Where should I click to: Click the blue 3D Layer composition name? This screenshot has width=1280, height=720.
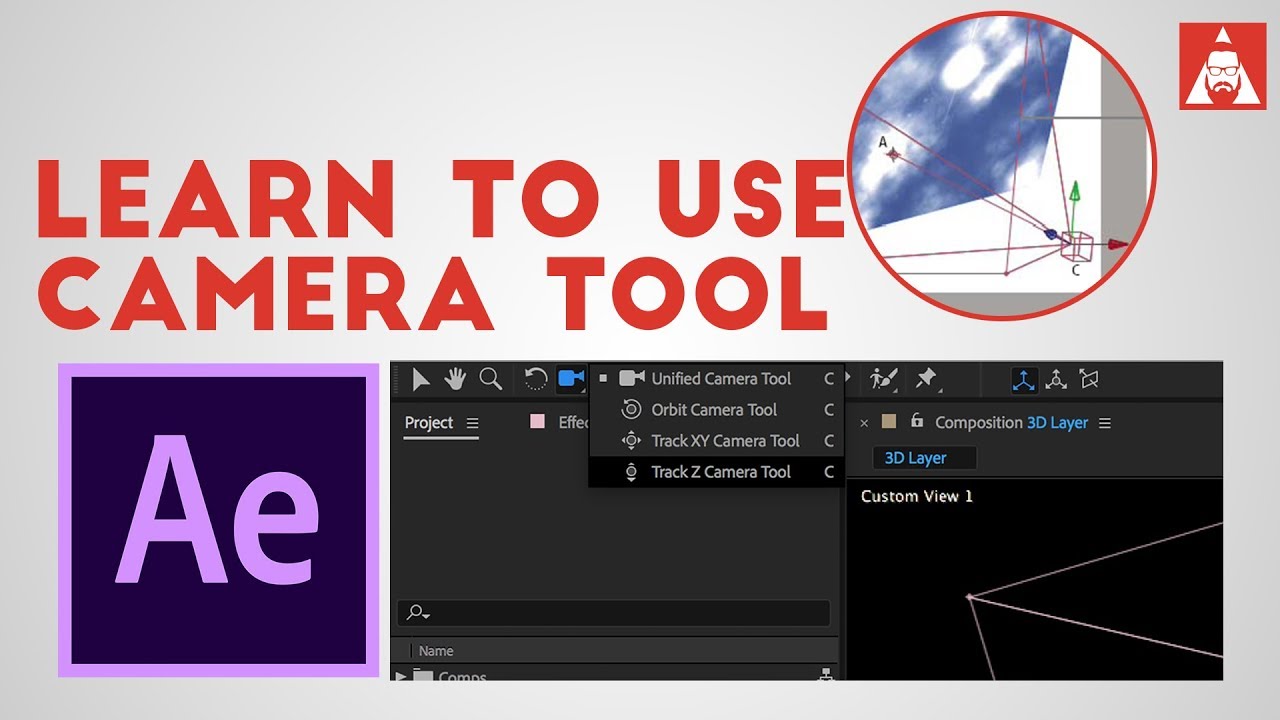[1057, 423]
